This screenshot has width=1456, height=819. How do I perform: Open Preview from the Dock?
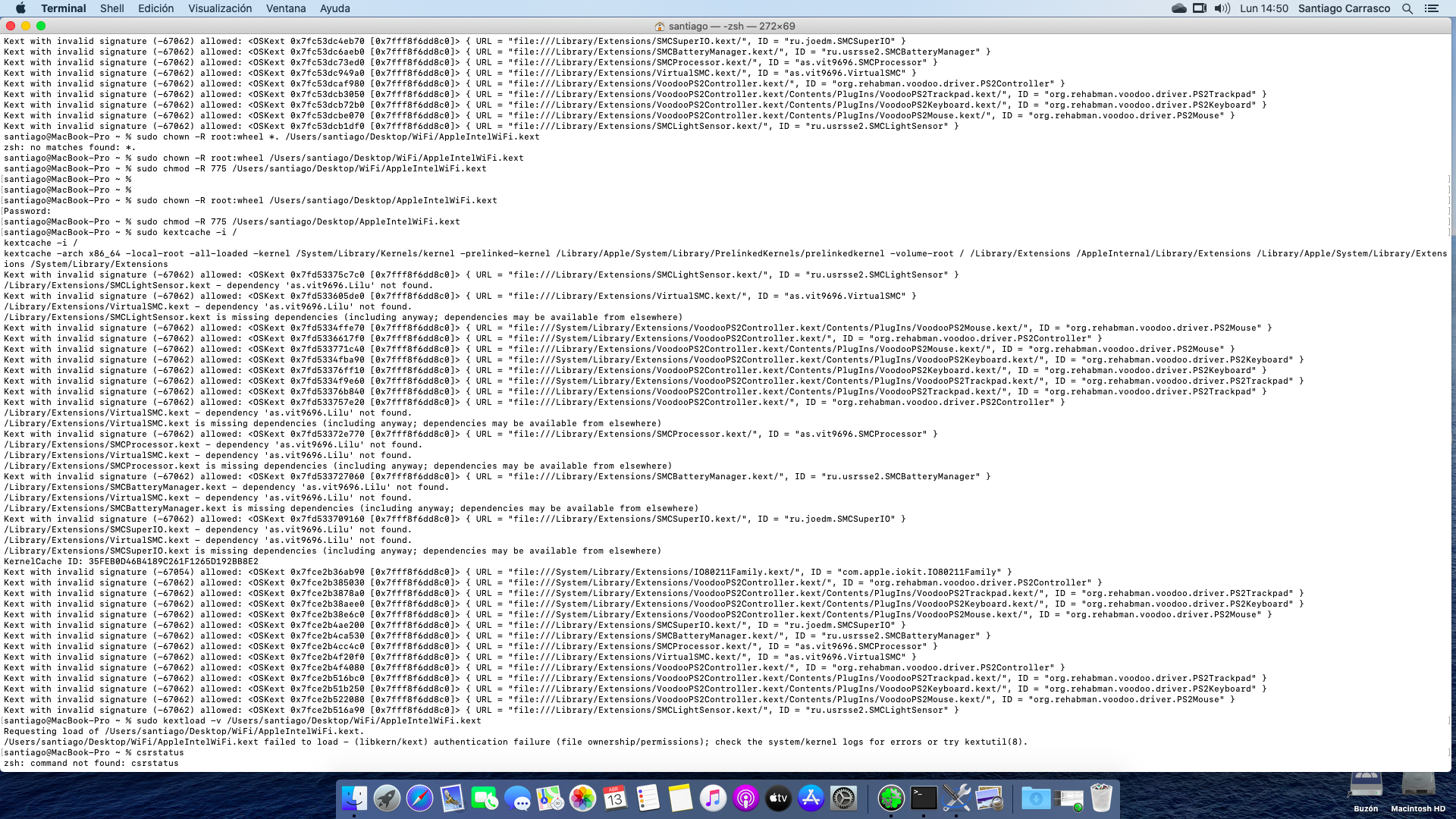point(989,798)
